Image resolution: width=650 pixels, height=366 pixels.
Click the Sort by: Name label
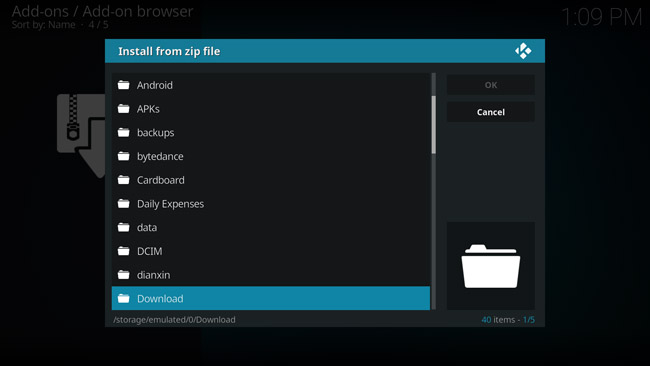(x=44, y=25)
